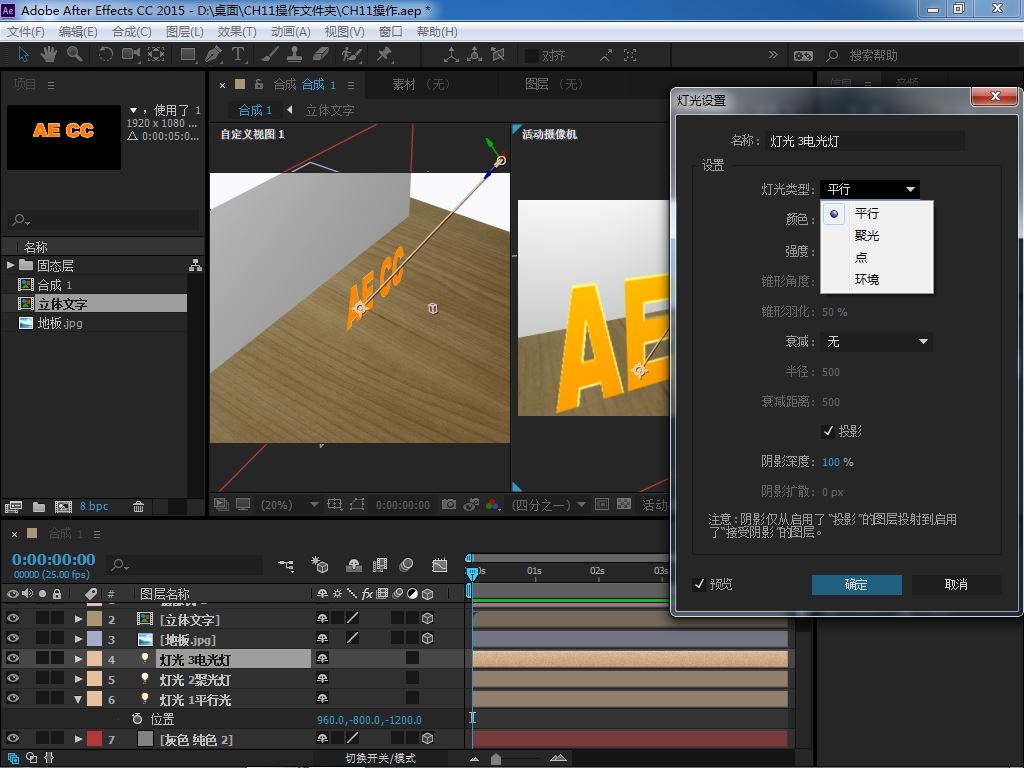Select the Clone Stamp tool
The image size is (1024, 768).
point(295,55)
